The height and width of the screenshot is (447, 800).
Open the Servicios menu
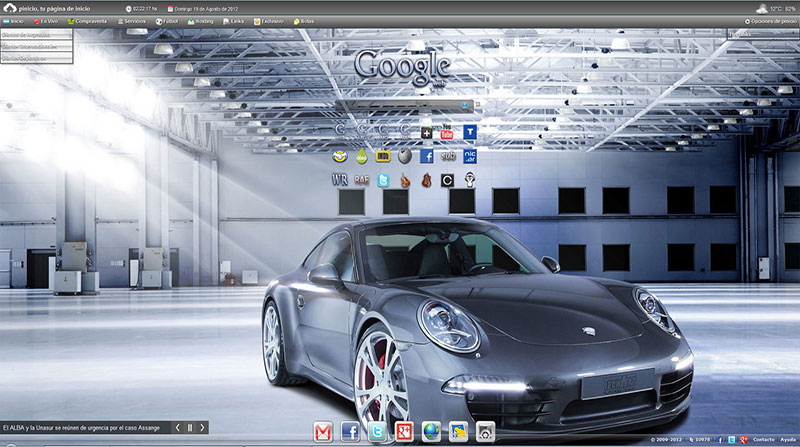133,20
